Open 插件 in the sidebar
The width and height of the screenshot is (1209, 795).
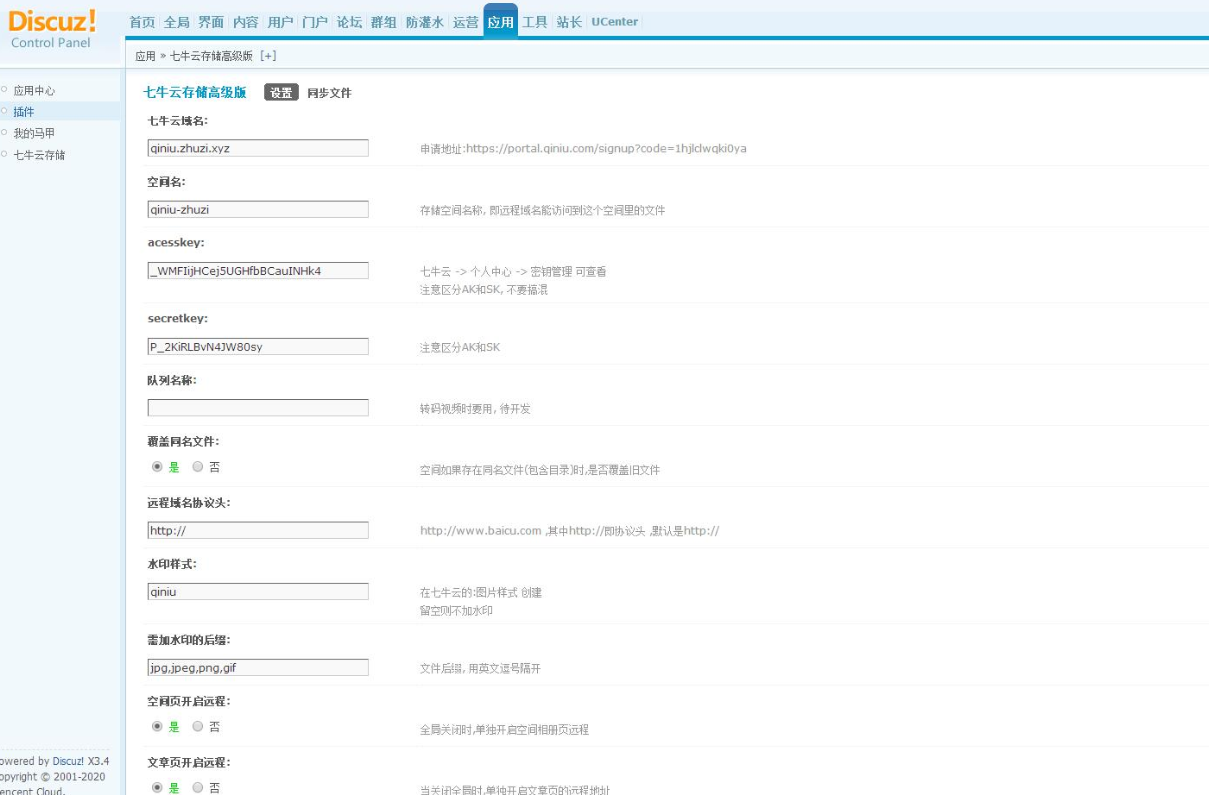tap(24, 112)
